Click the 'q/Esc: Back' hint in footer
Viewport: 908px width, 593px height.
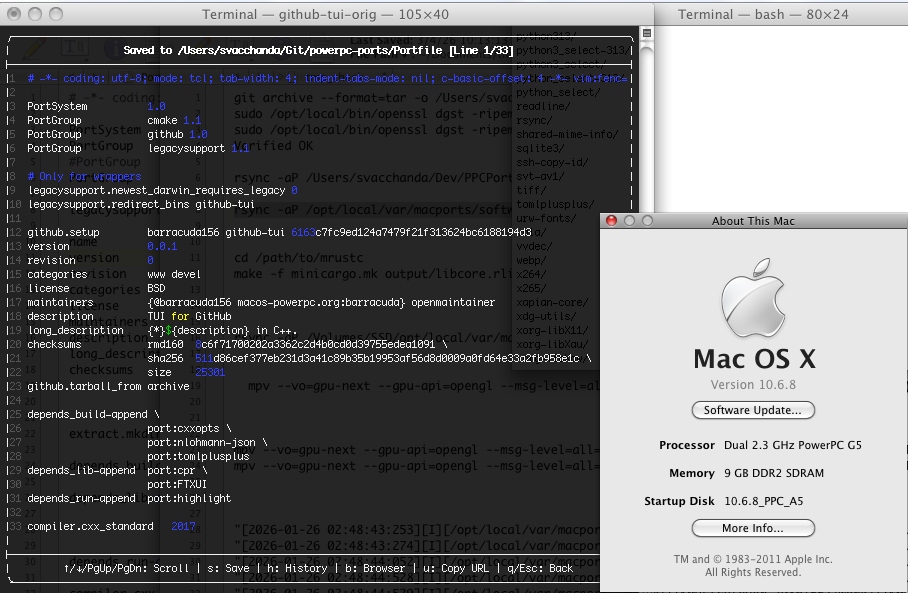click(540, 568)
